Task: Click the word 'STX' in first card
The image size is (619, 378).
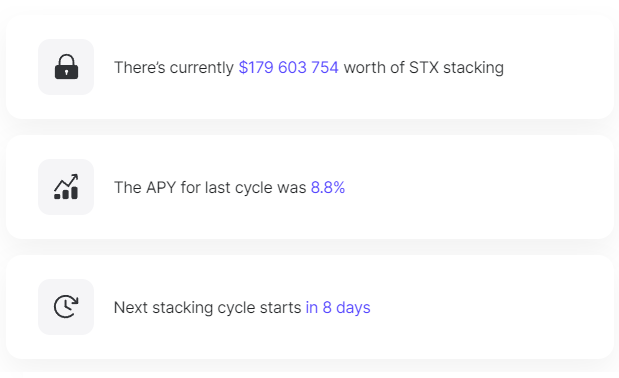Action: click(x=424, y=67)
